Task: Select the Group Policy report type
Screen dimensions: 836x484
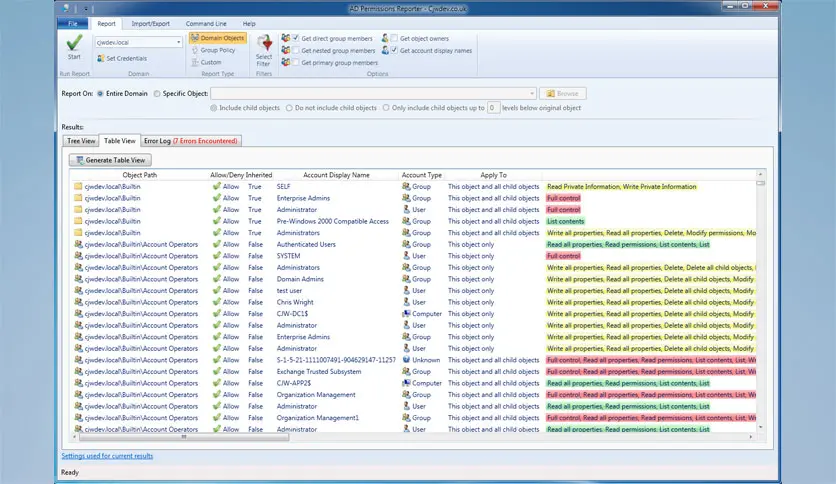Action: (213, 50)
